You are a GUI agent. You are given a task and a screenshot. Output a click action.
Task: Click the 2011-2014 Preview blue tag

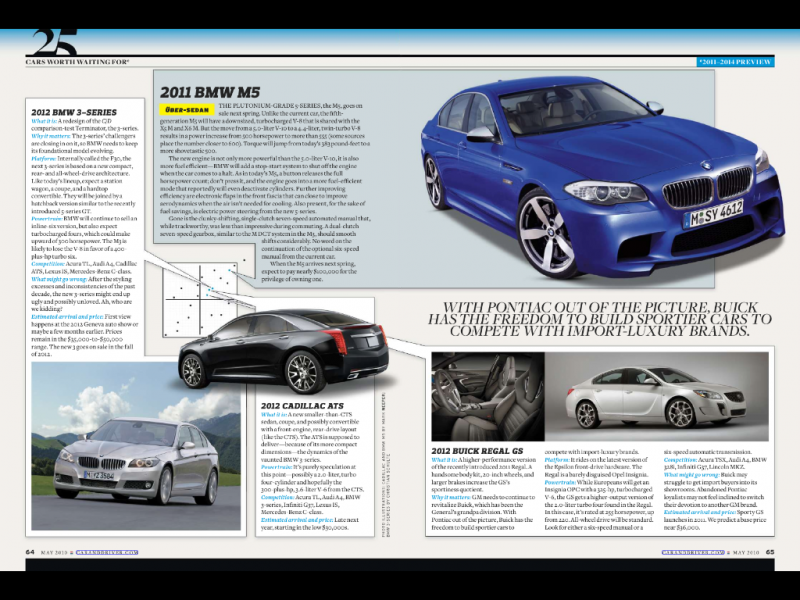point(735,62)
